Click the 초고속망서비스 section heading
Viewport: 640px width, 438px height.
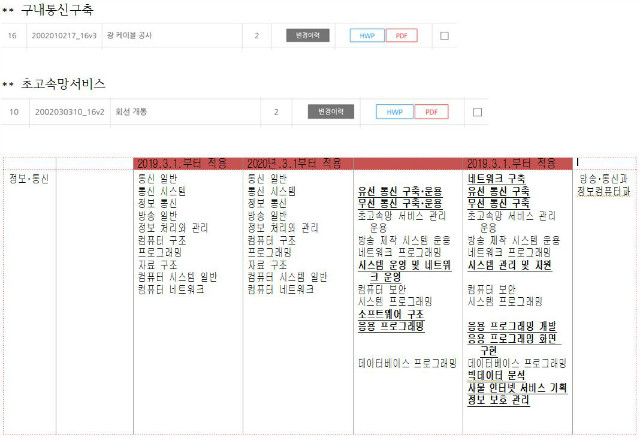(62, 84)
